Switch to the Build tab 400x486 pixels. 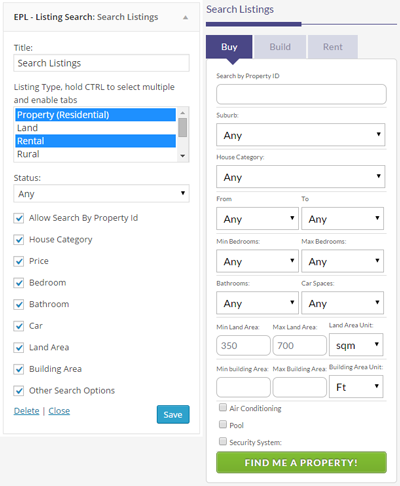point(280,47)
